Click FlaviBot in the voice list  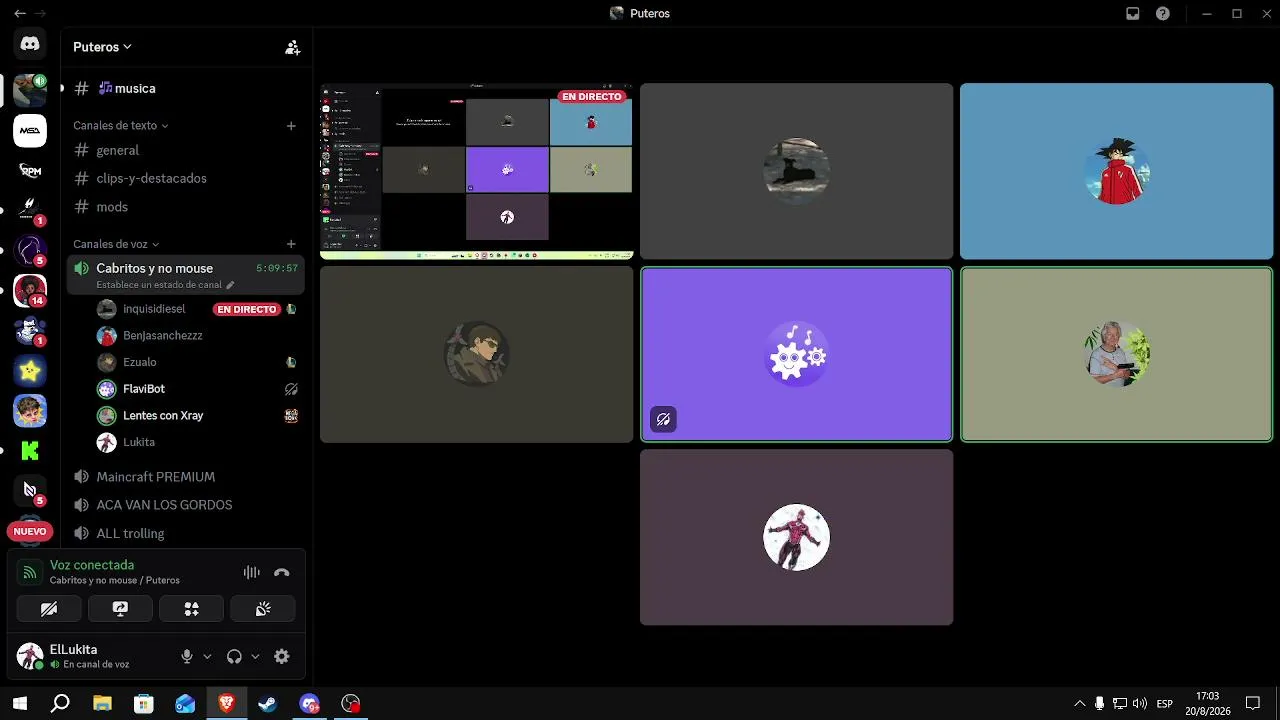click(196, 389)
